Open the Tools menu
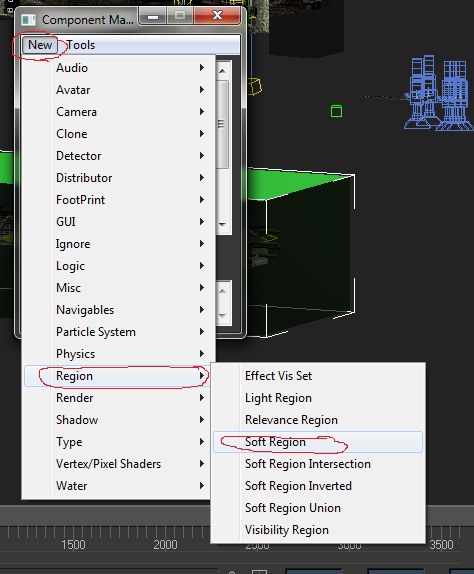This screenshot has width=474, height=574. pos(81,45)
